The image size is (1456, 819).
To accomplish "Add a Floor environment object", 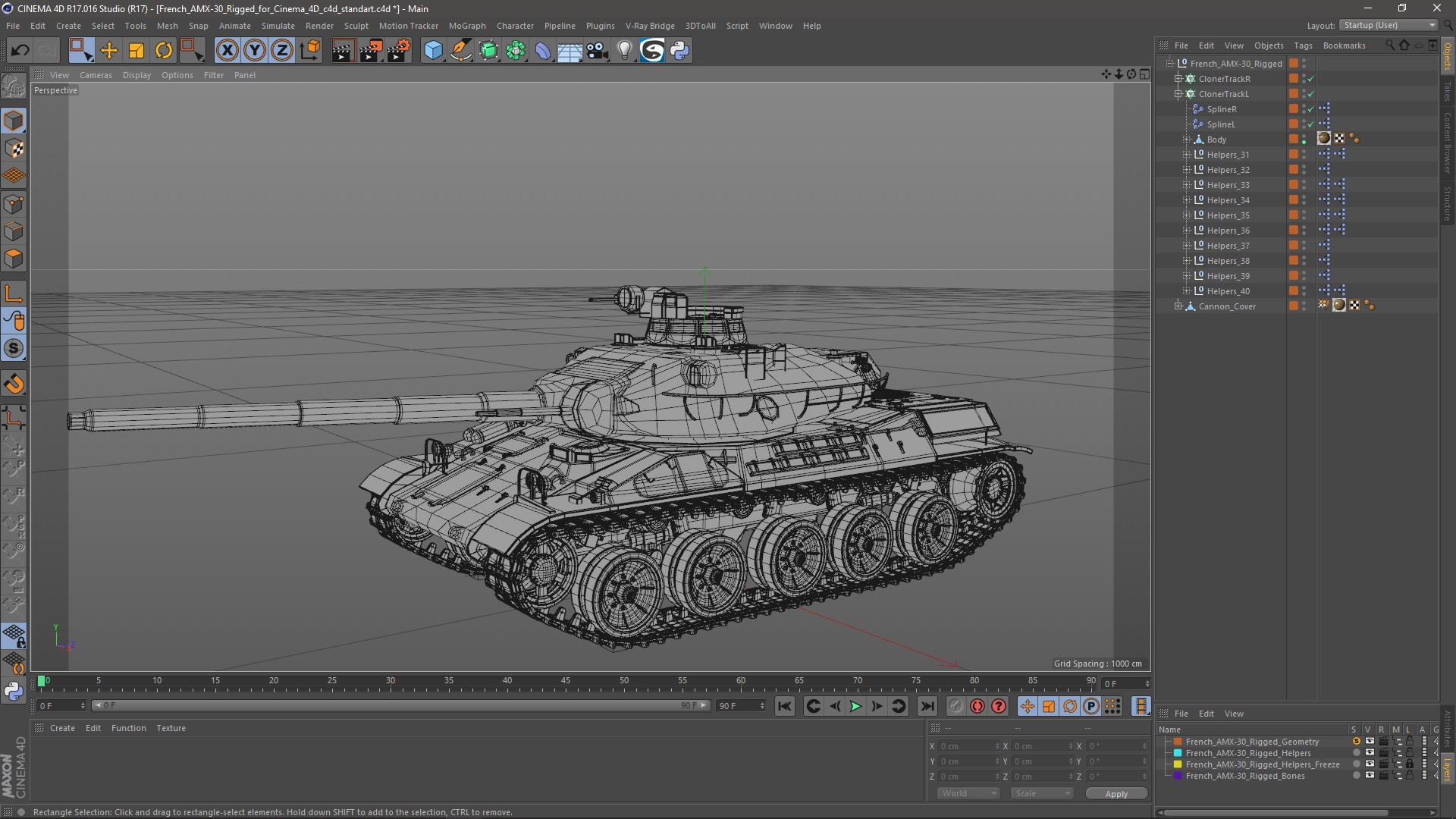I will (570, 51).
